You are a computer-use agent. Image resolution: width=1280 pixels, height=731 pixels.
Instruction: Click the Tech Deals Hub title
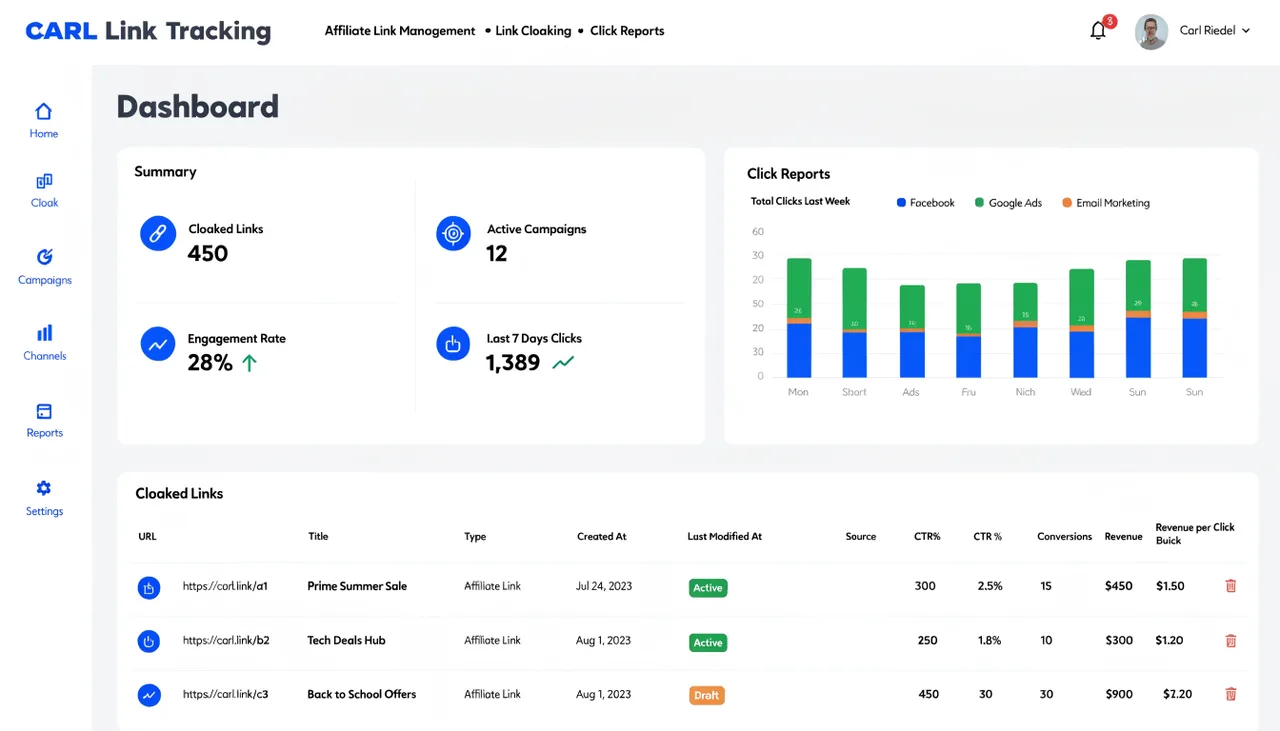tap(346, 640)
